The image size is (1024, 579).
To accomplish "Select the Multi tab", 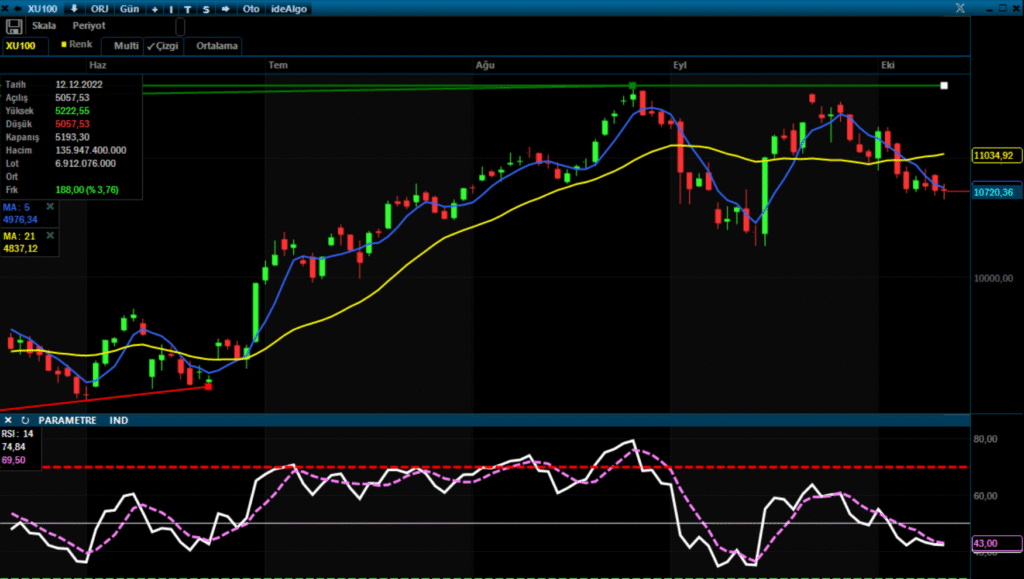I will pos(126,46).
